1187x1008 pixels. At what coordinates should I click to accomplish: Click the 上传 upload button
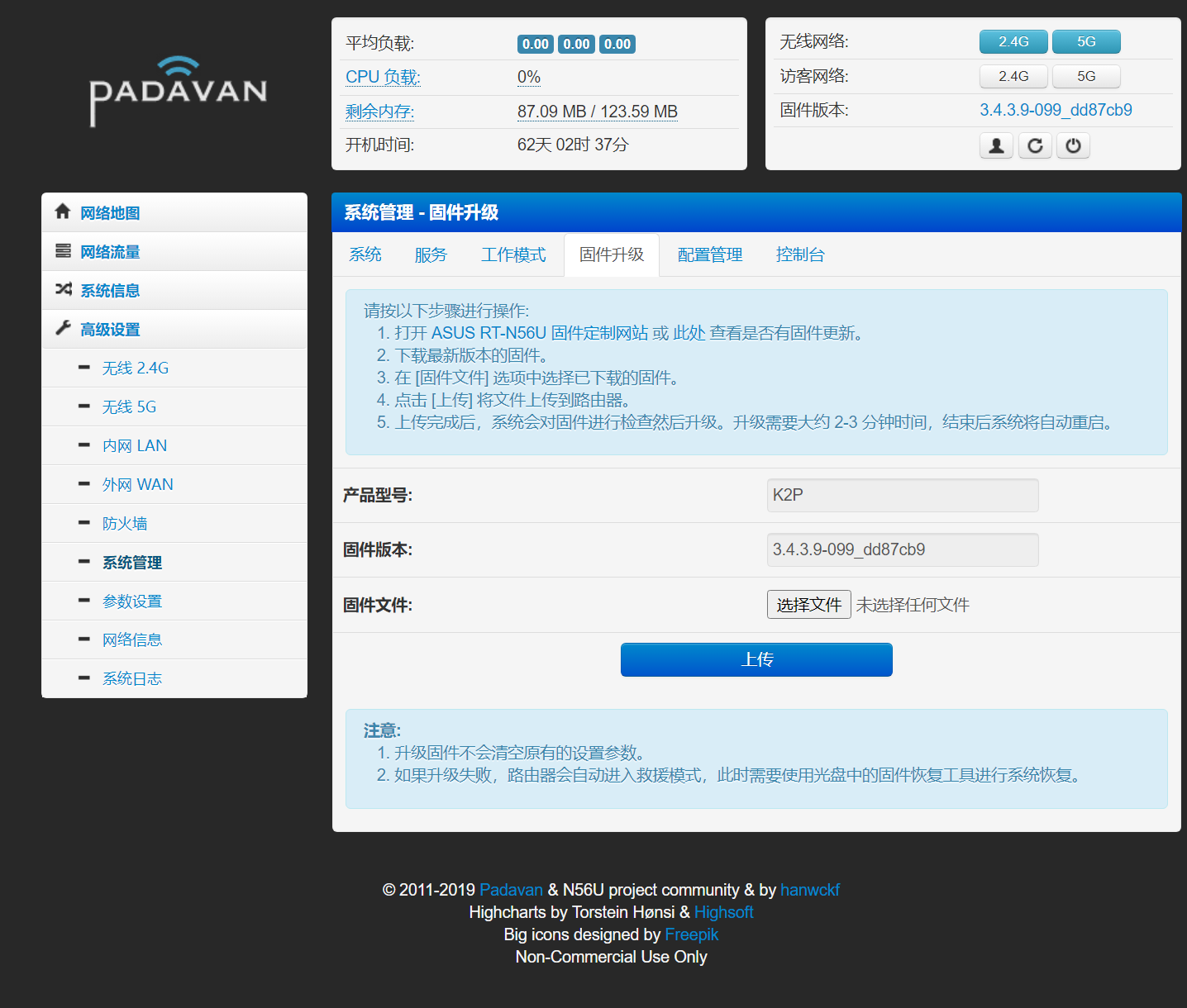point(756,659)
